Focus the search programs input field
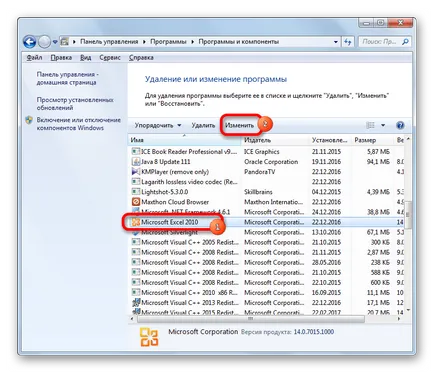This screenshot has width=434, height=373. coord(379,42)
